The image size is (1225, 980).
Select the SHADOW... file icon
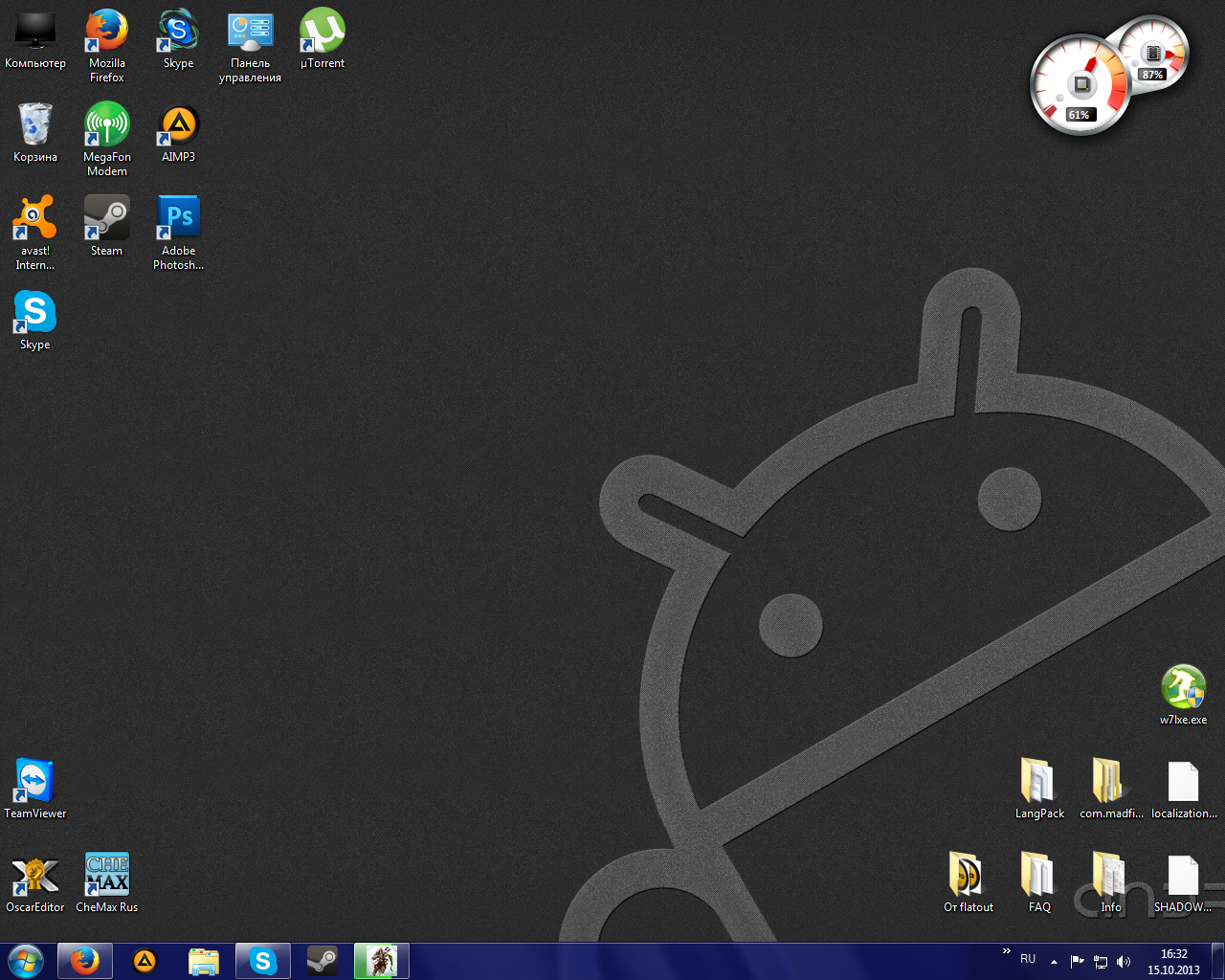(1184, 883)
